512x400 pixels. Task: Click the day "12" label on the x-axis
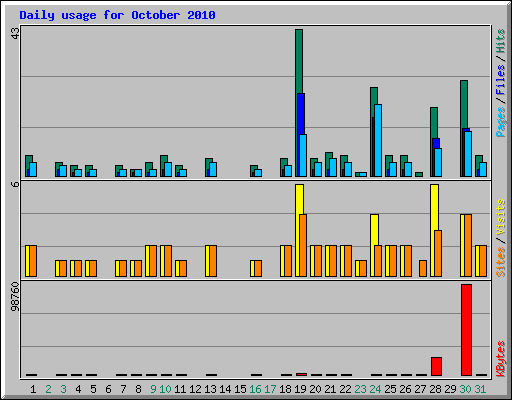(x=195, y=389)
